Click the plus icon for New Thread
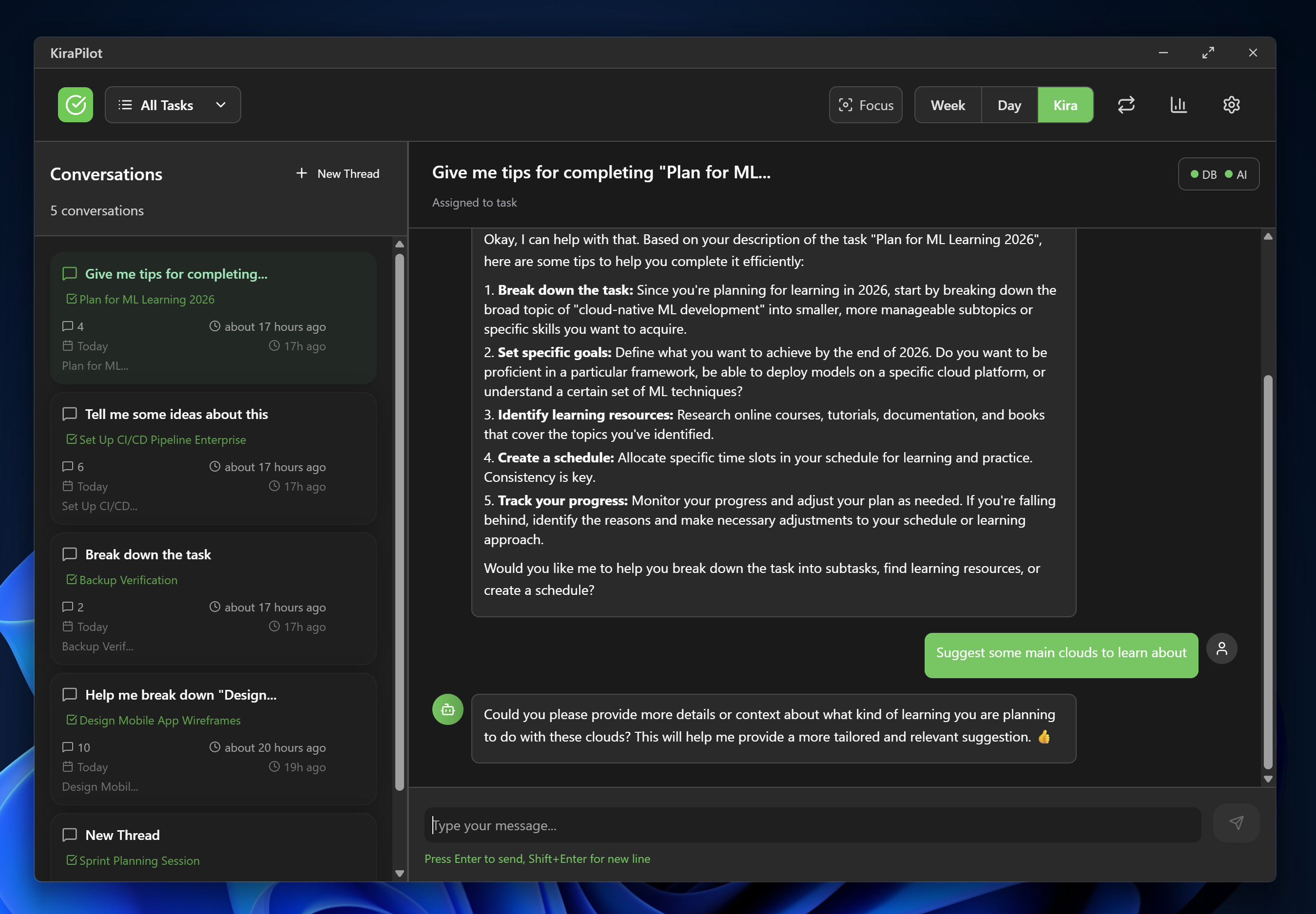 [301, 173]
